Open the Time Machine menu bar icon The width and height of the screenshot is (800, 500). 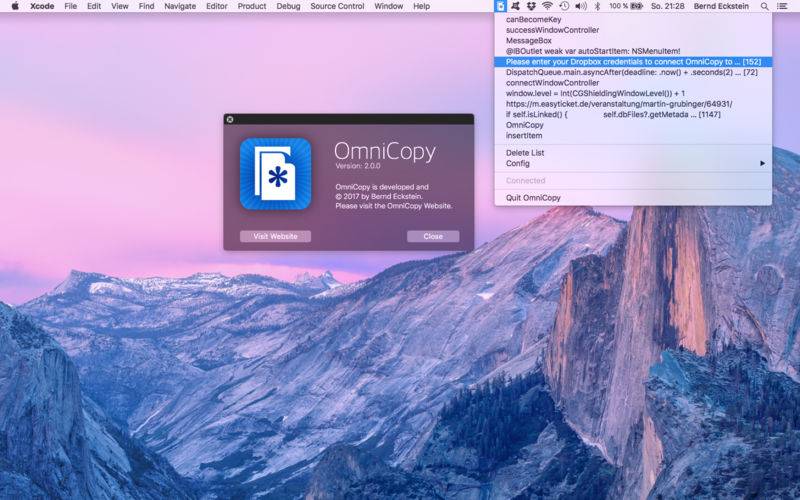564,6
